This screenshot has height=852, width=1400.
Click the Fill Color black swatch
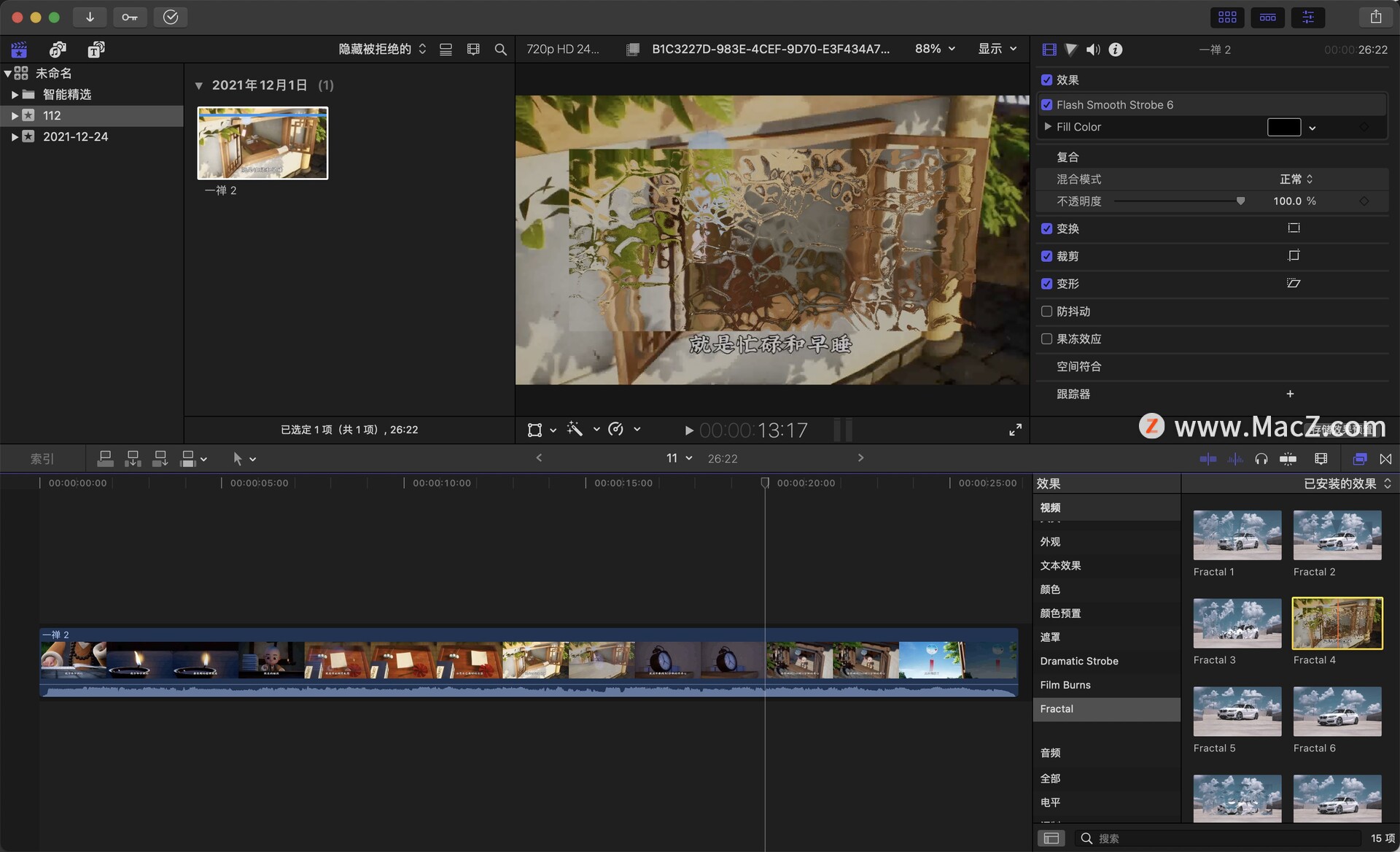click(1283, 127)
